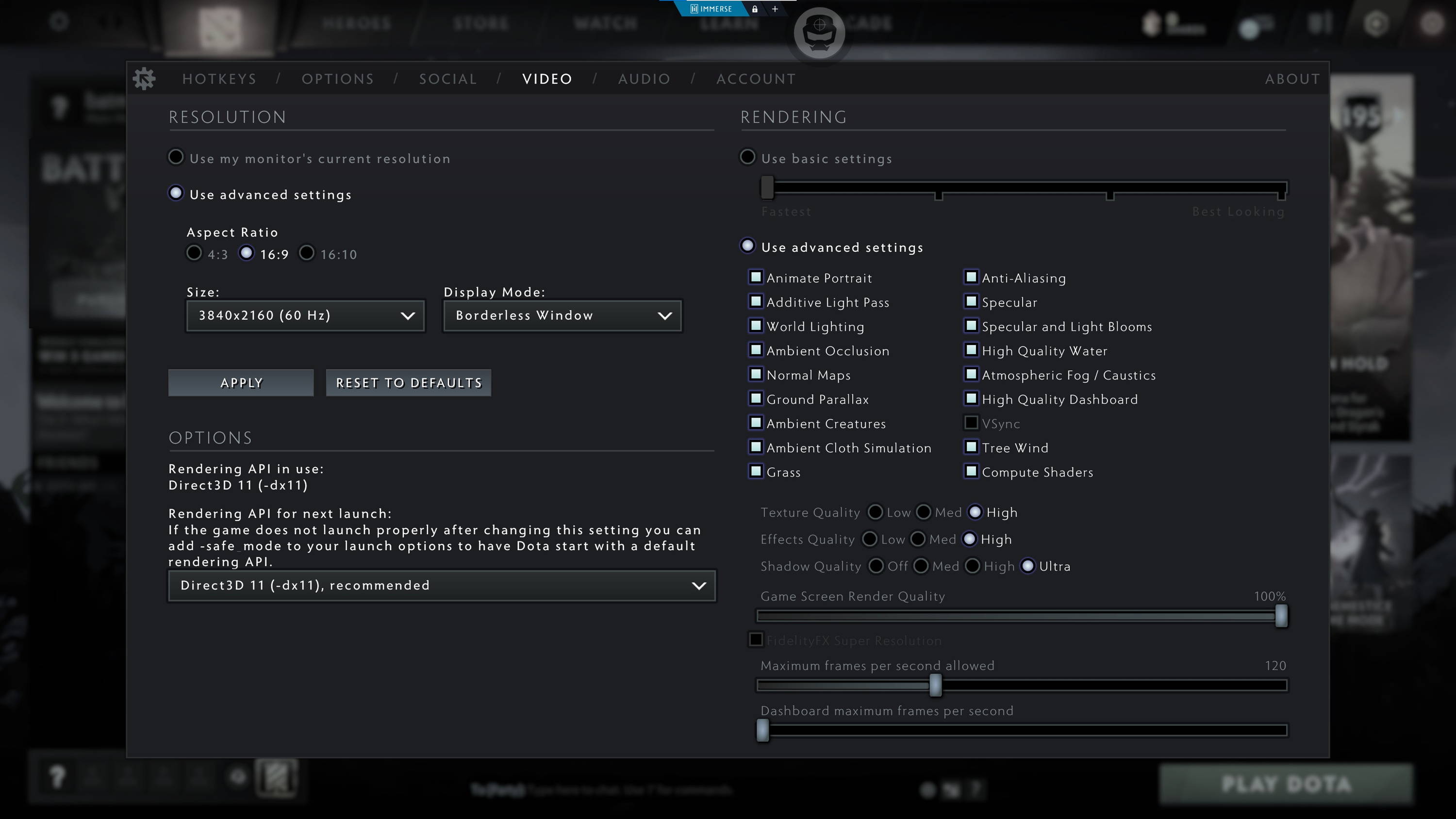Toggle High Quality Water checkbox

tap(971, 350)
